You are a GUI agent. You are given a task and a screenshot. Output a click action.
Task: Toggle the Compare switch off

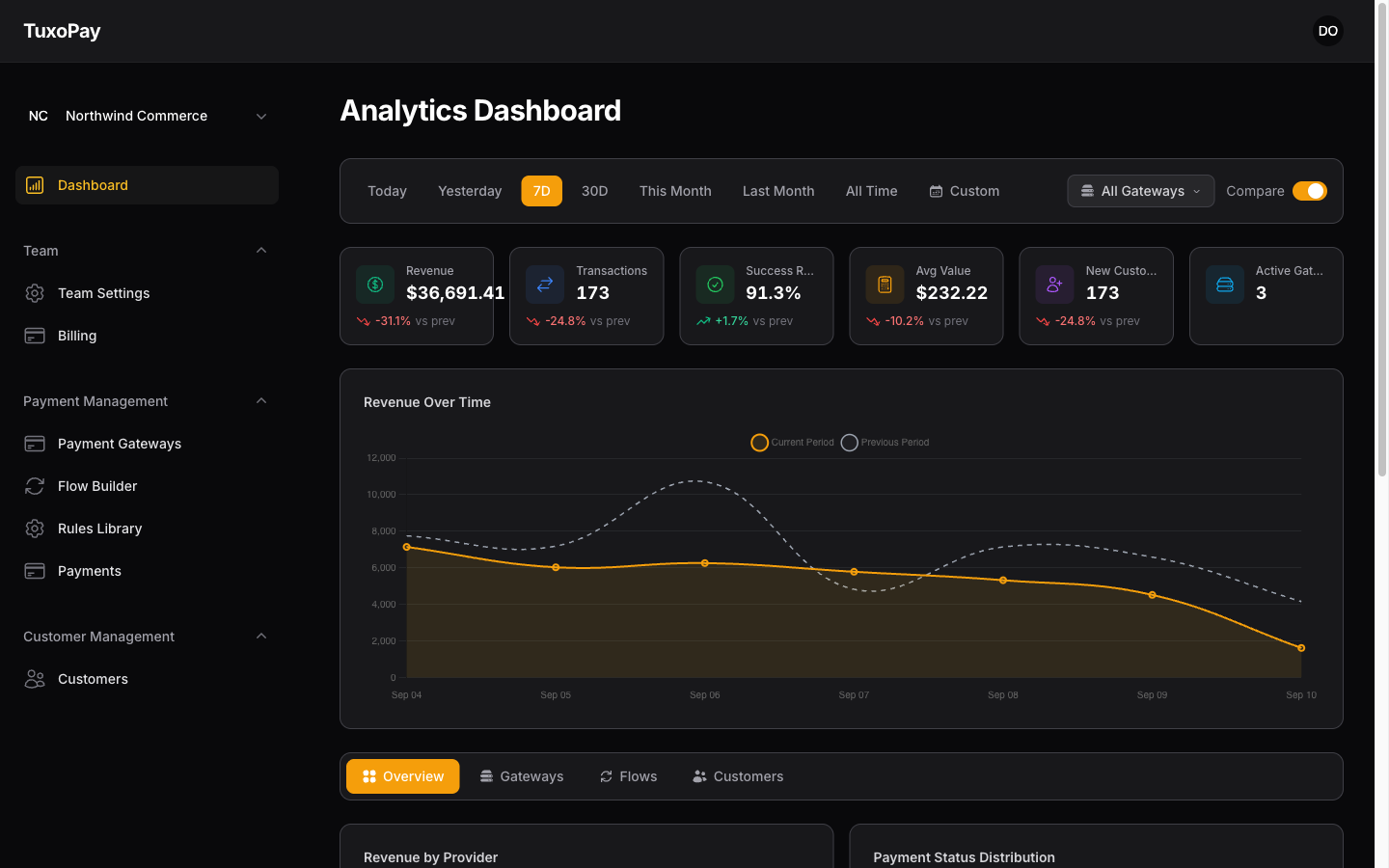1310,191
